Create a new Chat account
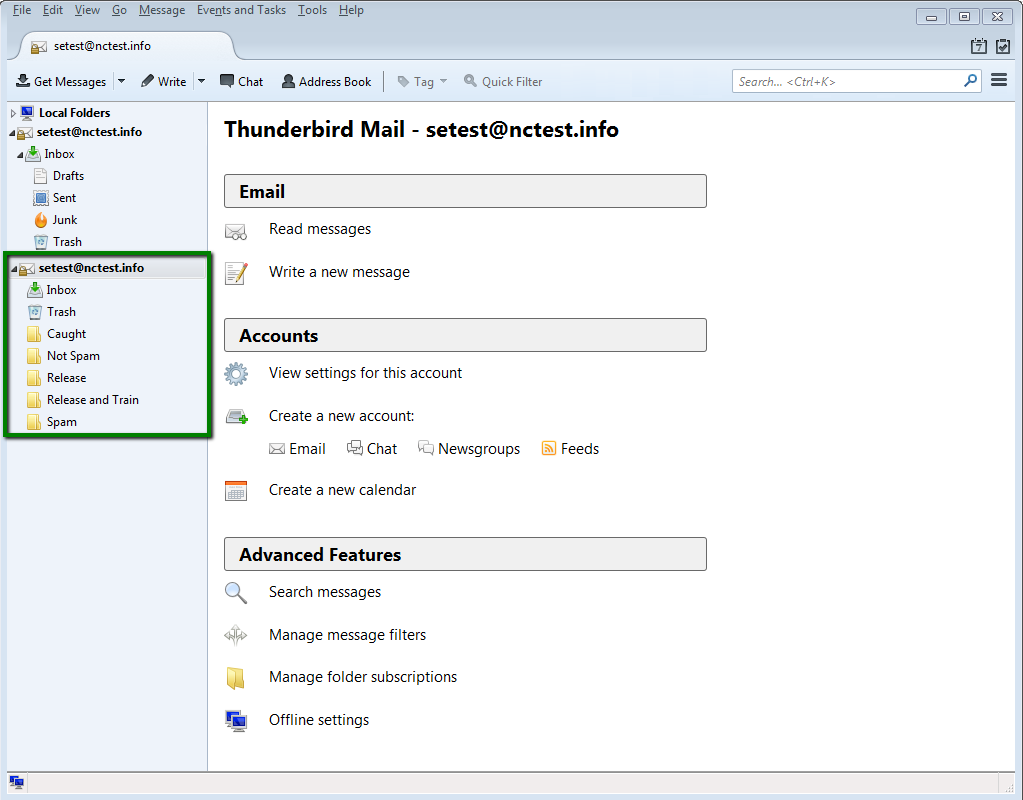Viewport: 1023px width, 800px height. pos(372,449)
